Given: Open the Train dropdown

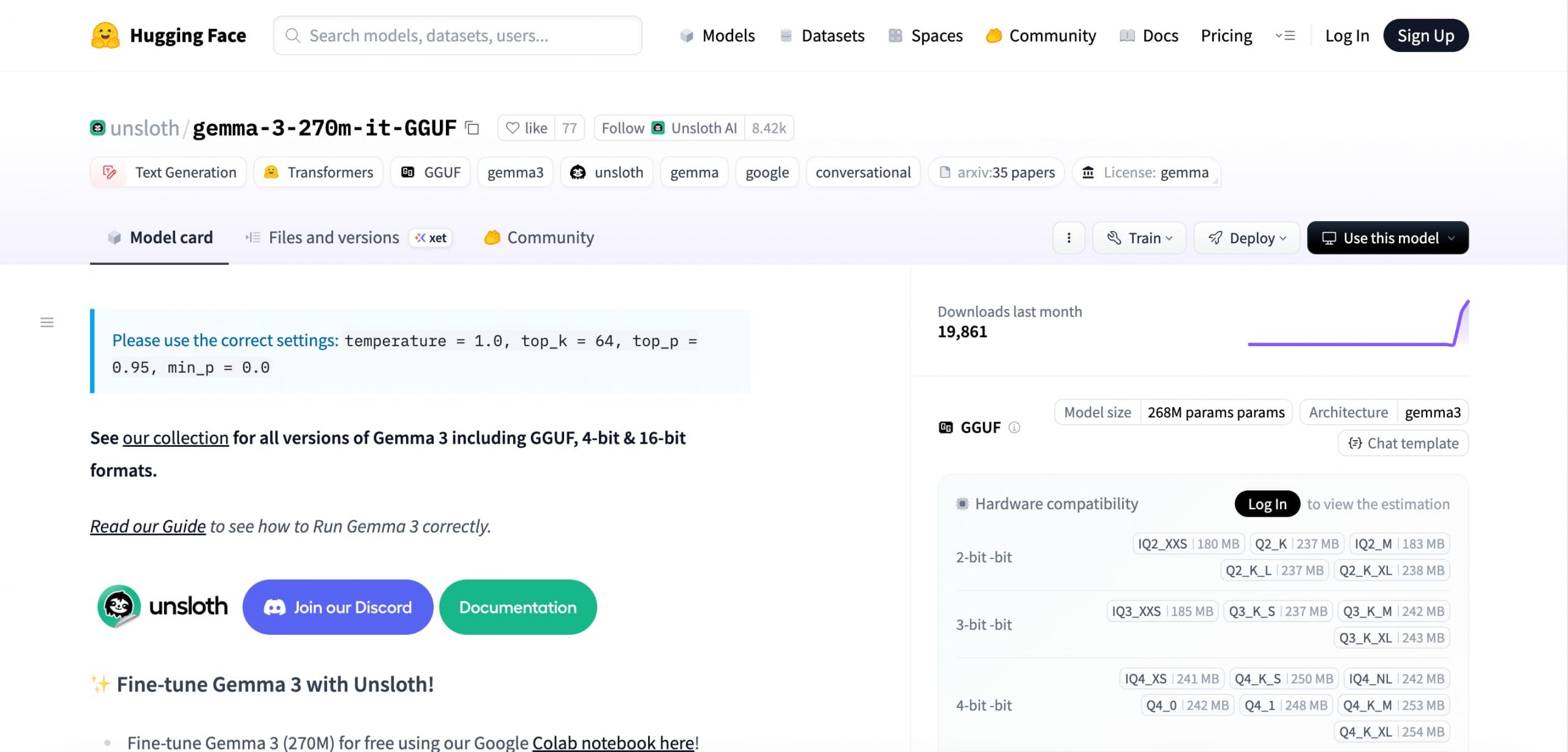Looking at the screenshot, I should (1139, 238).
